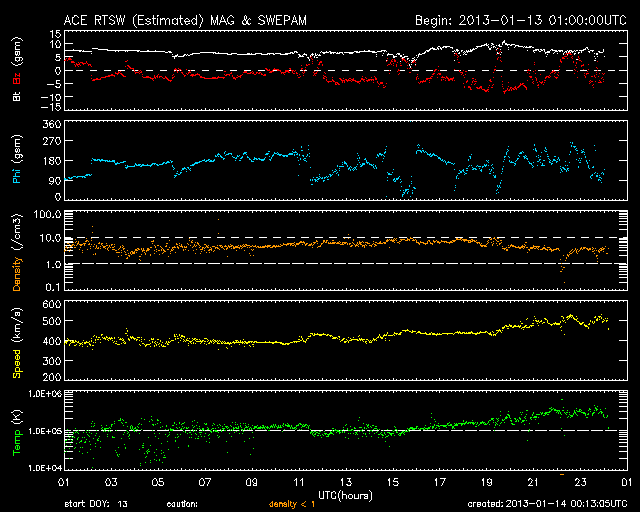Click the 360 tick on the Phi axis
Image resolution: width=640 pixels, height=512 pixels.
click(52, 124)
